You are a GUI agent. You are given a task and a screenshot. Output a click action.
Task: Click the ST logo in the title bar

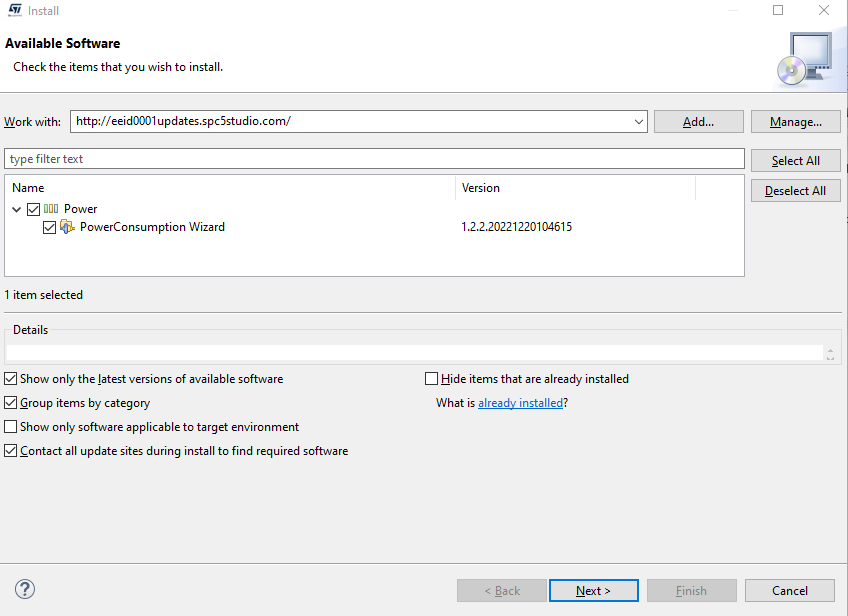point(15,10)
